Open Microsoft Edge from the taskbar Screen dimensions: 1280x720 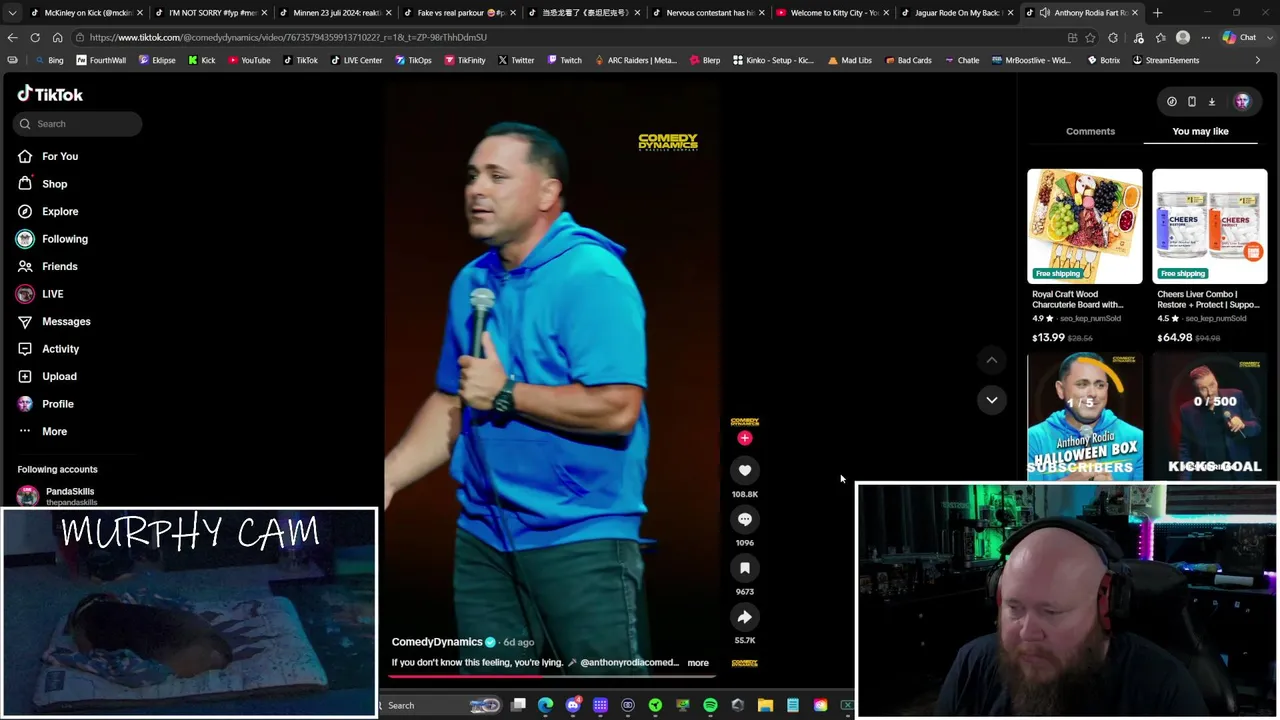(x=546, y=705)
